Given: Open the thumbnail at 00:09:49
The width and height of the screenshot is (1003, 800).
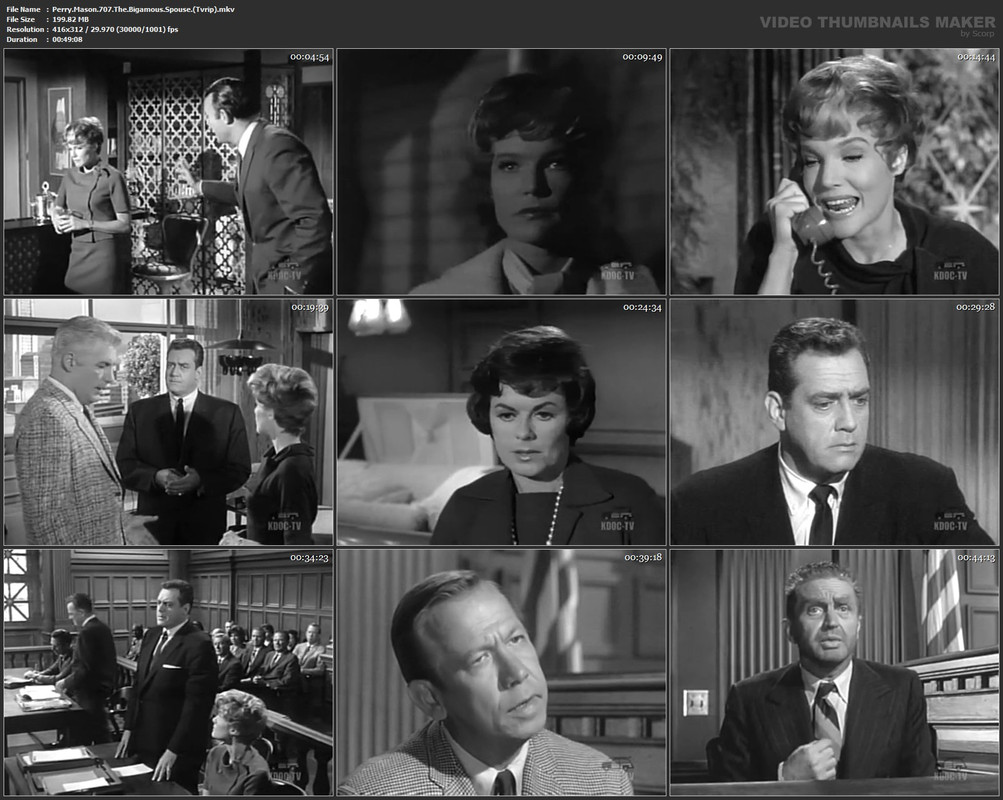Looking at the screenshot, I should coord(502,171).
